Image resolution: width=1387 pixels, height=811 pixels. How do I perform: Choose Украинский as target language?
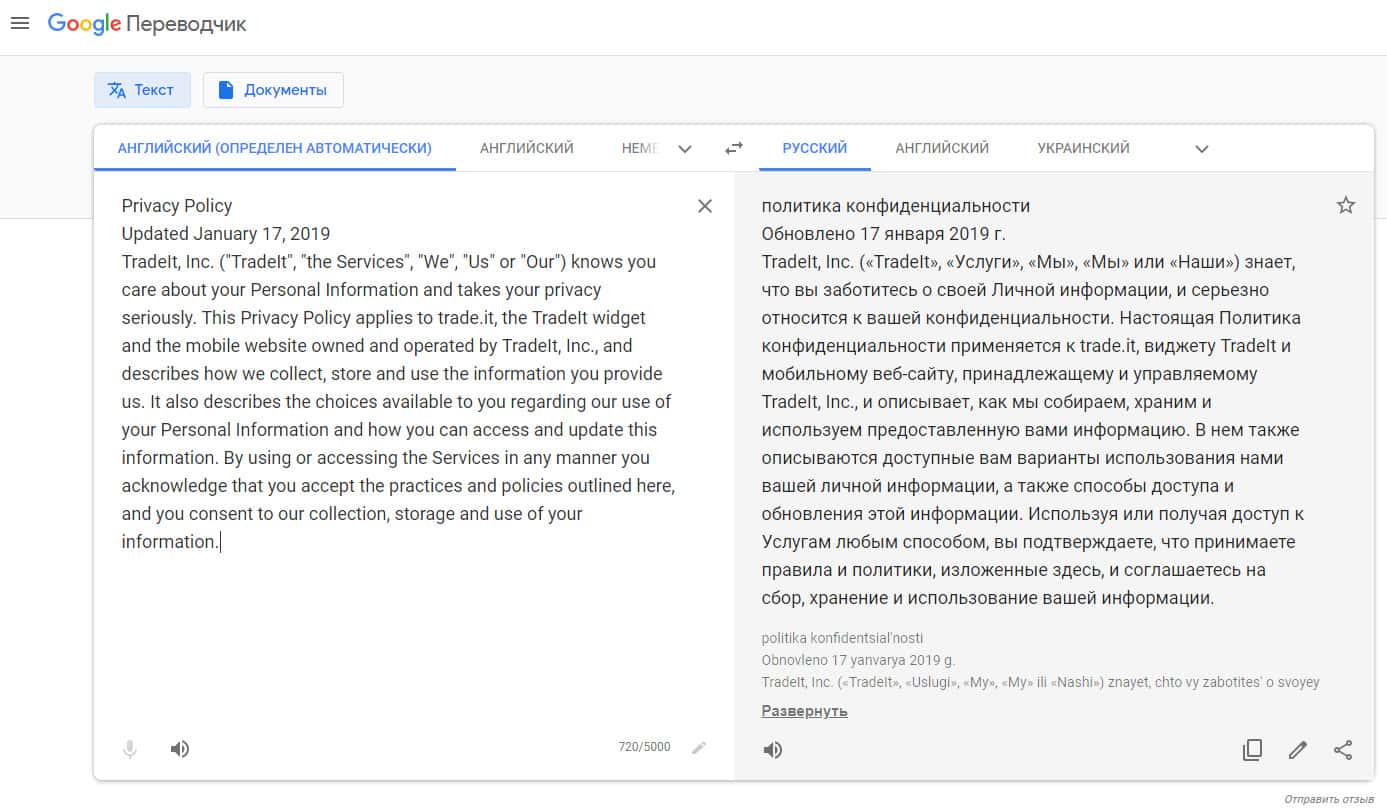pyautogui.click(x=1083, y=148)
